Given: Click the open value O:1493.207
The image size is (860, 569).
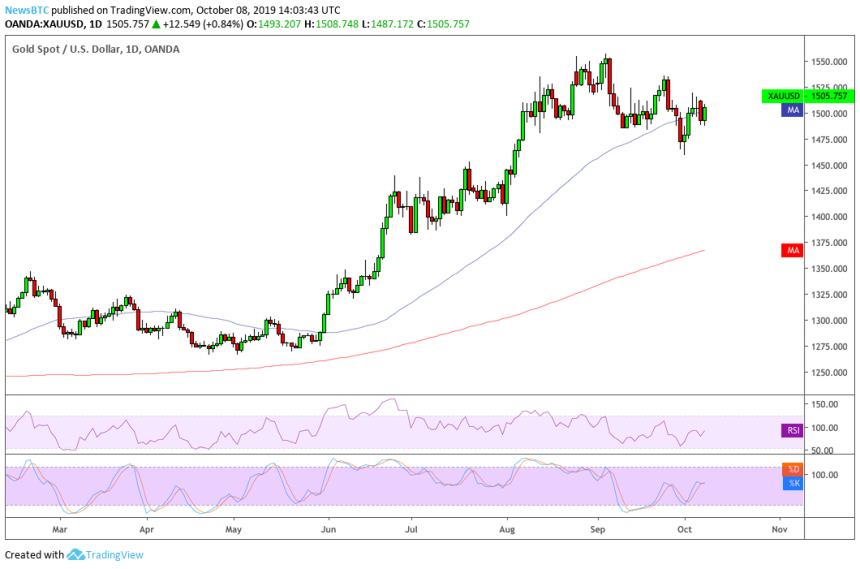Looking at the screenshot, I should 274,24.
